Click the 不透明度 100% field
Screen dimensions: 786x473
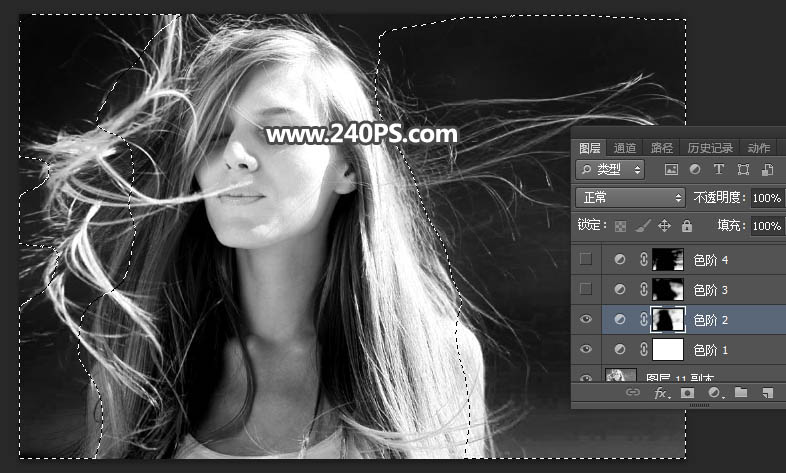tap(767, 198)
